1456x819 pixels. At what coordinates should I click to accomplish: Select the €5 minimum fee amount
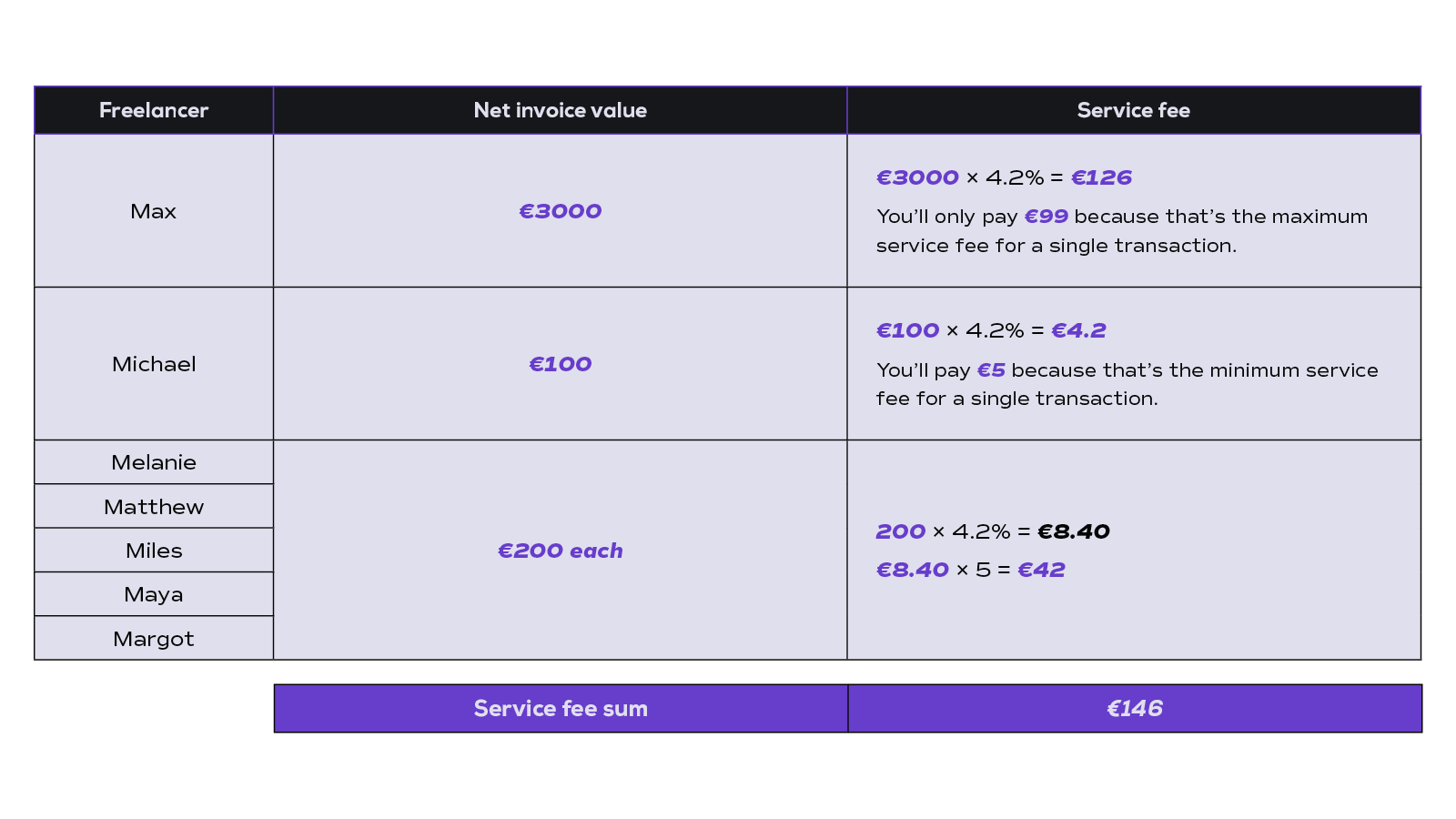pyautogui.click(x=991, y=370)
